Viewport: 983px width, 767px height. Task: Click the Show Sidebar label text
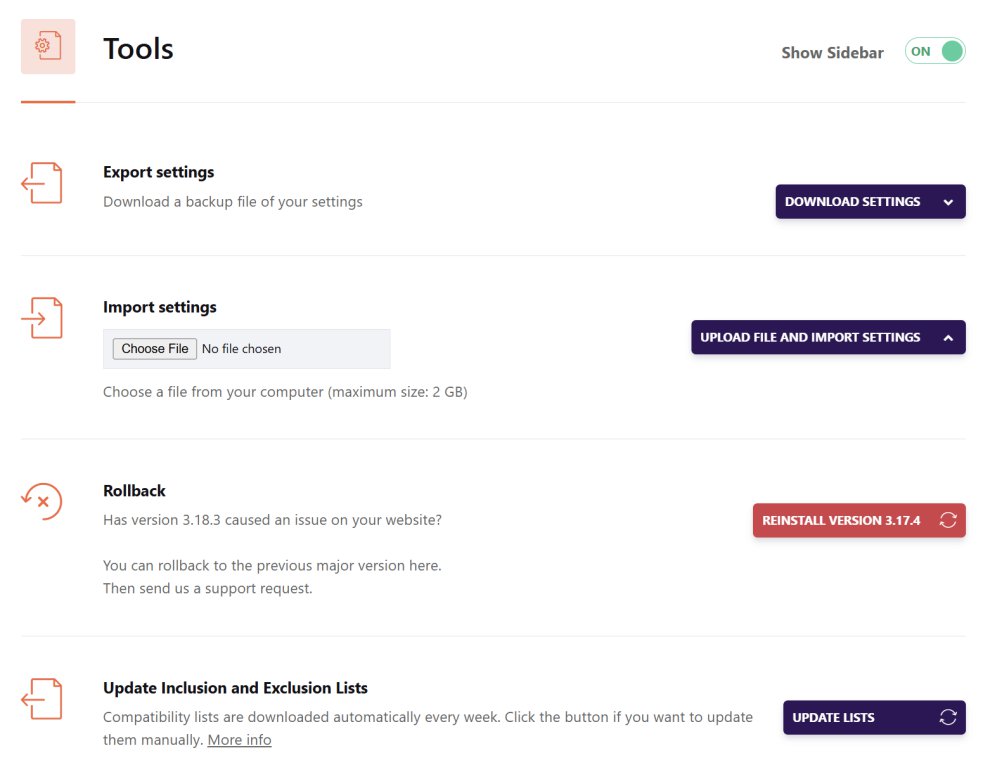click(x=832, y=53)
